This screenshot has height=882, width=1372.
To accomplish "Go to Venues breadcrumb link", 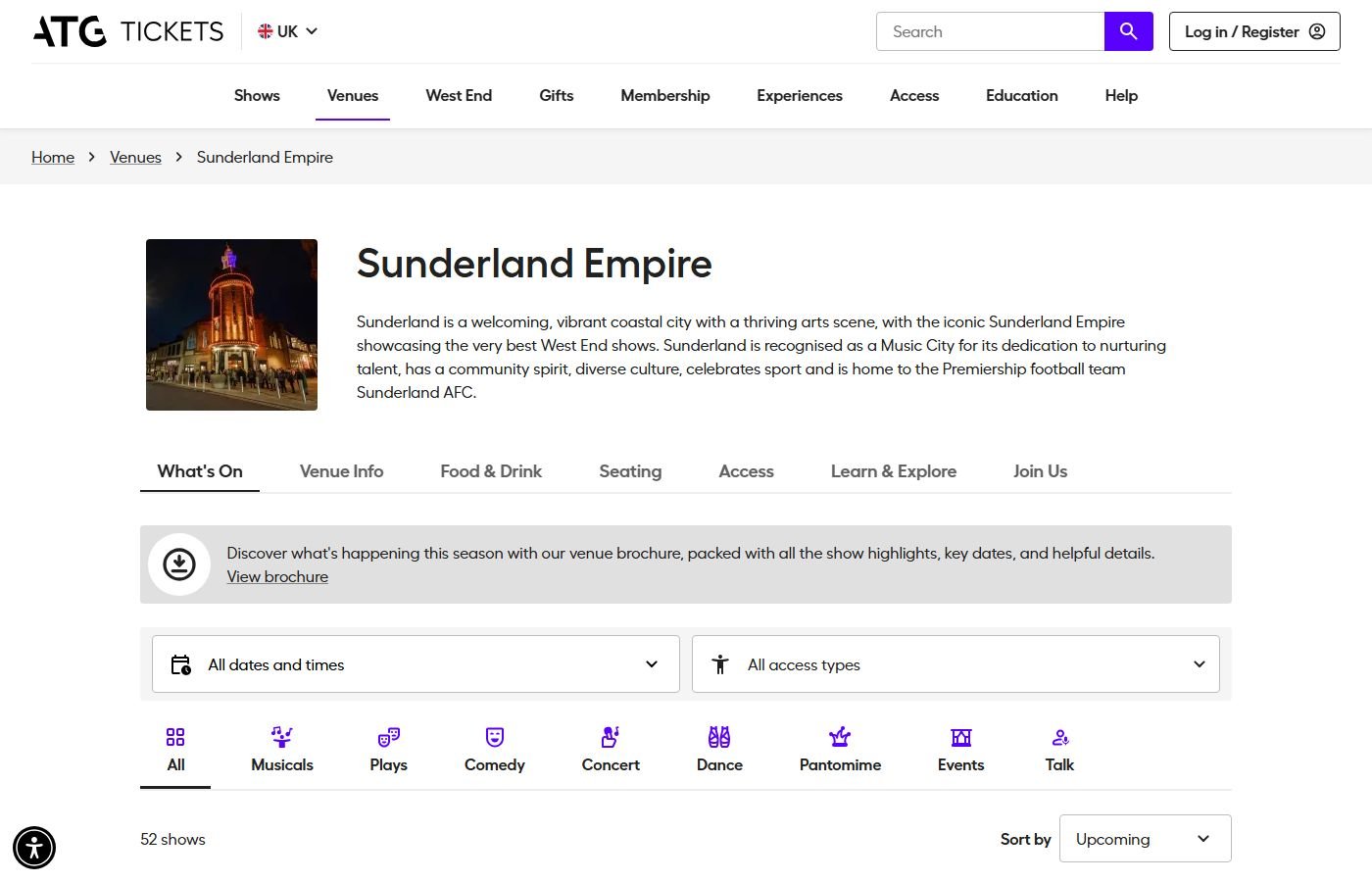I will pyautogui.click(x=135, y=157).
